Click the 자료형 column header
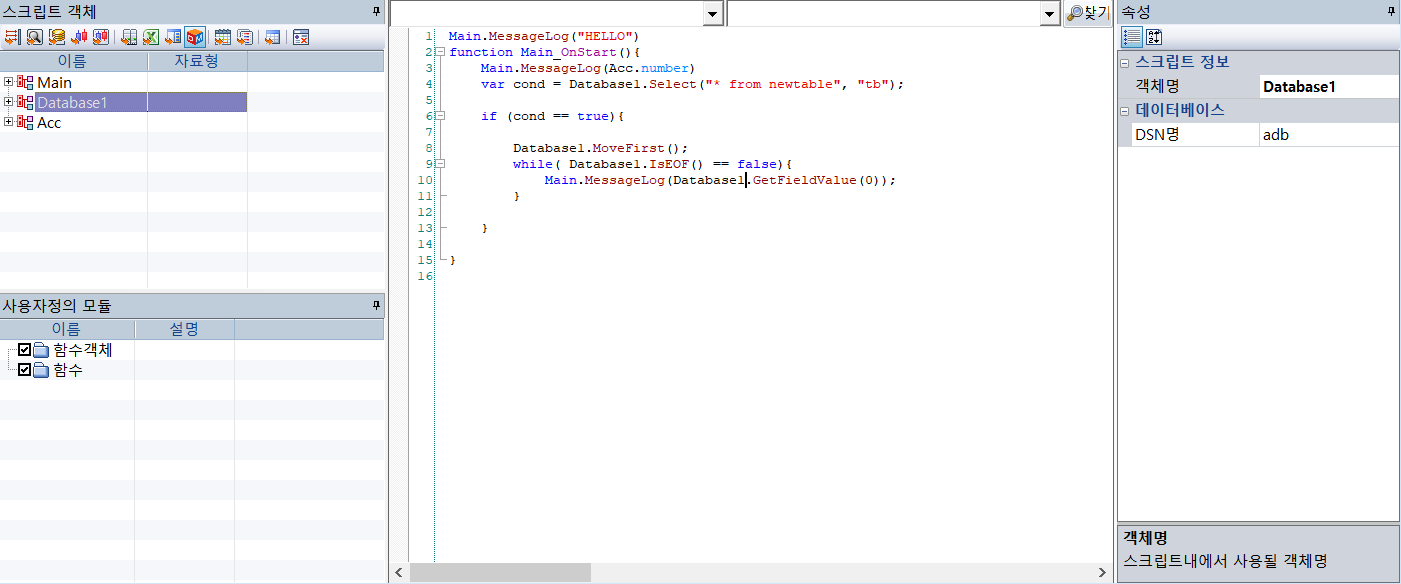The image size is (1401, 584). (x=197, y=61)
